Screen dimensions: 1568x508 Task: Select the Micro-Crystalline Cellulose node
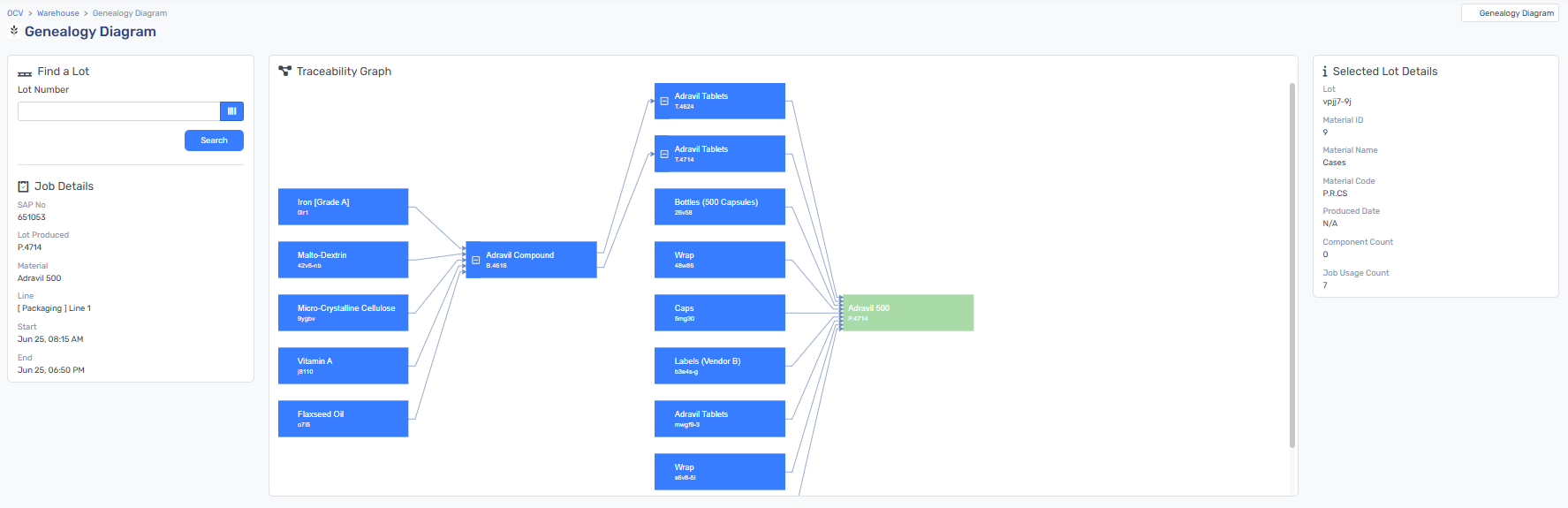coord(343,313)
